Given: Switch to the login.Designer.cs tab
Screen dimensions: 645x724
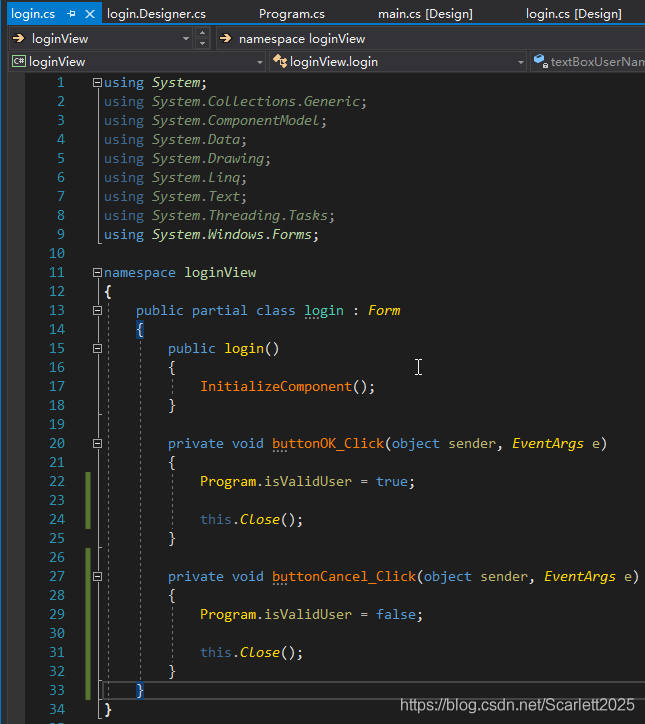Looking at the screenshot, I should click(156, 14).
